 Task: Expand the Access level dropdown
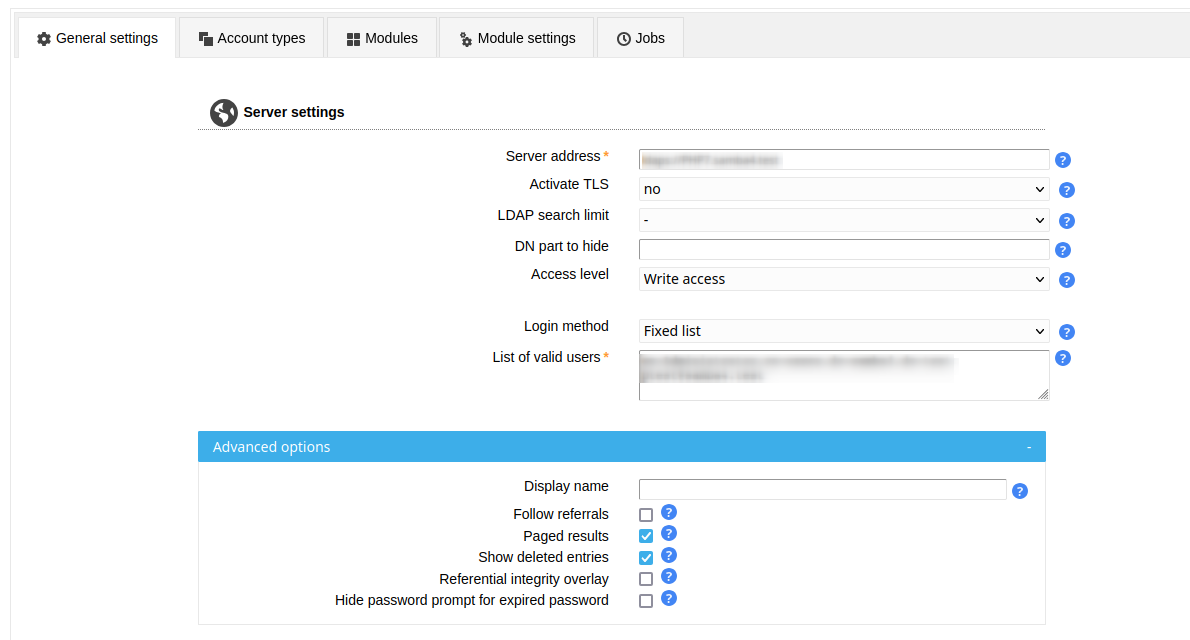[x=843, y=279]
